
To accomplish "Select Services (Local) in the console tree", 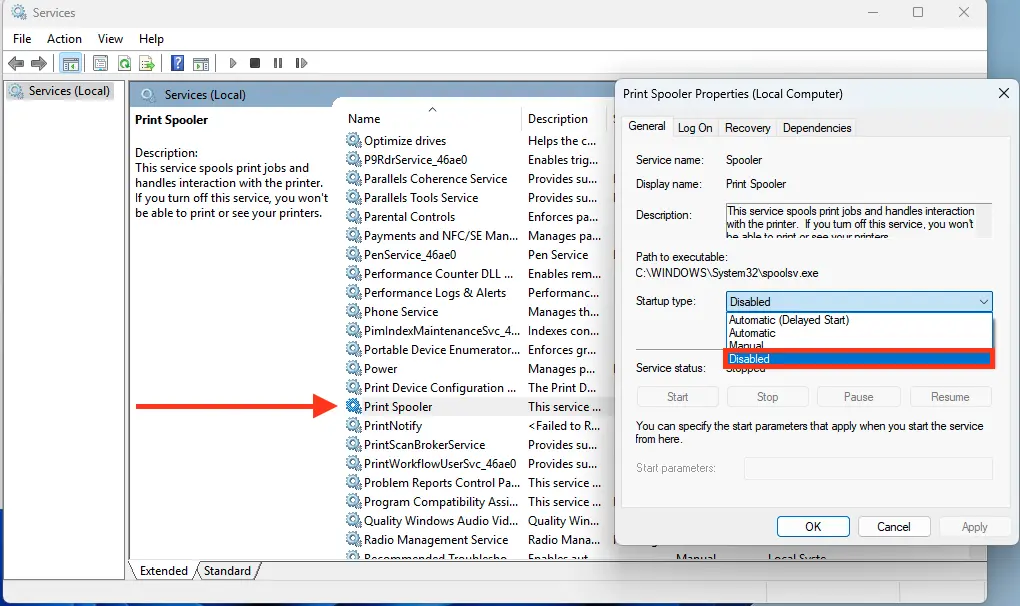I will pos(61,91).
